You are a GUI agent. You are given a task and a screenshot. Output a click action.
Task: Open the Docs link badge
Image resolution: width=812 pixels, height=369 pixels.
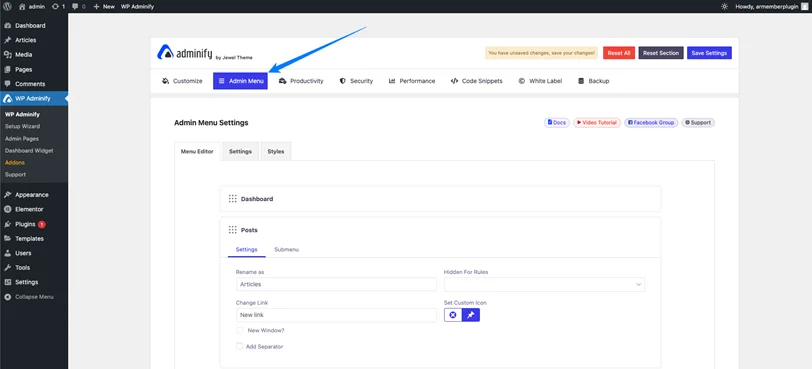[557, 123]
